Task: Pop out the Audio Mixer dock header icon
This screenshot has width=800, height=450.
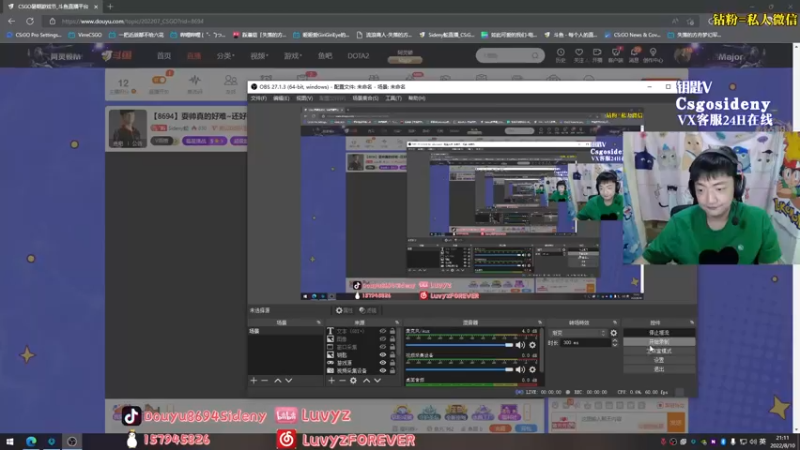Action: (540, 322)
